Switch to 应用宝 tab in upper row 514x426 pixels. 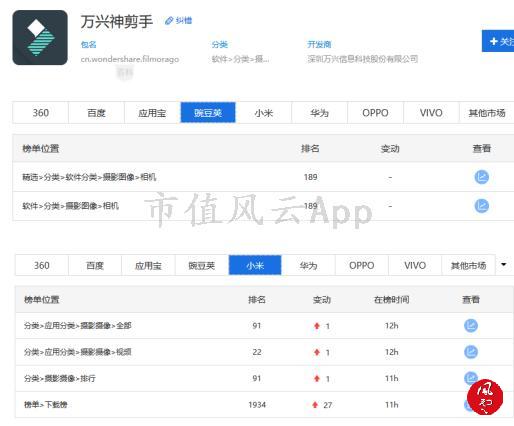pos(152,113)
